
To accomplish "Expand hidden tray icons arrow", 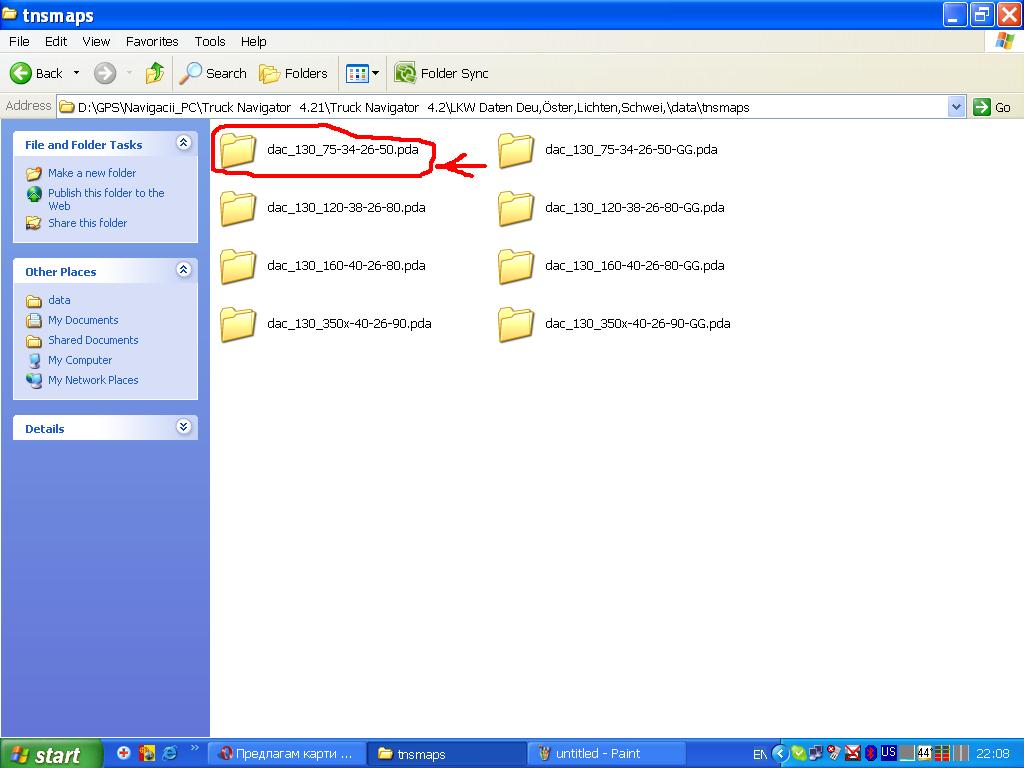I will (780, 754).
